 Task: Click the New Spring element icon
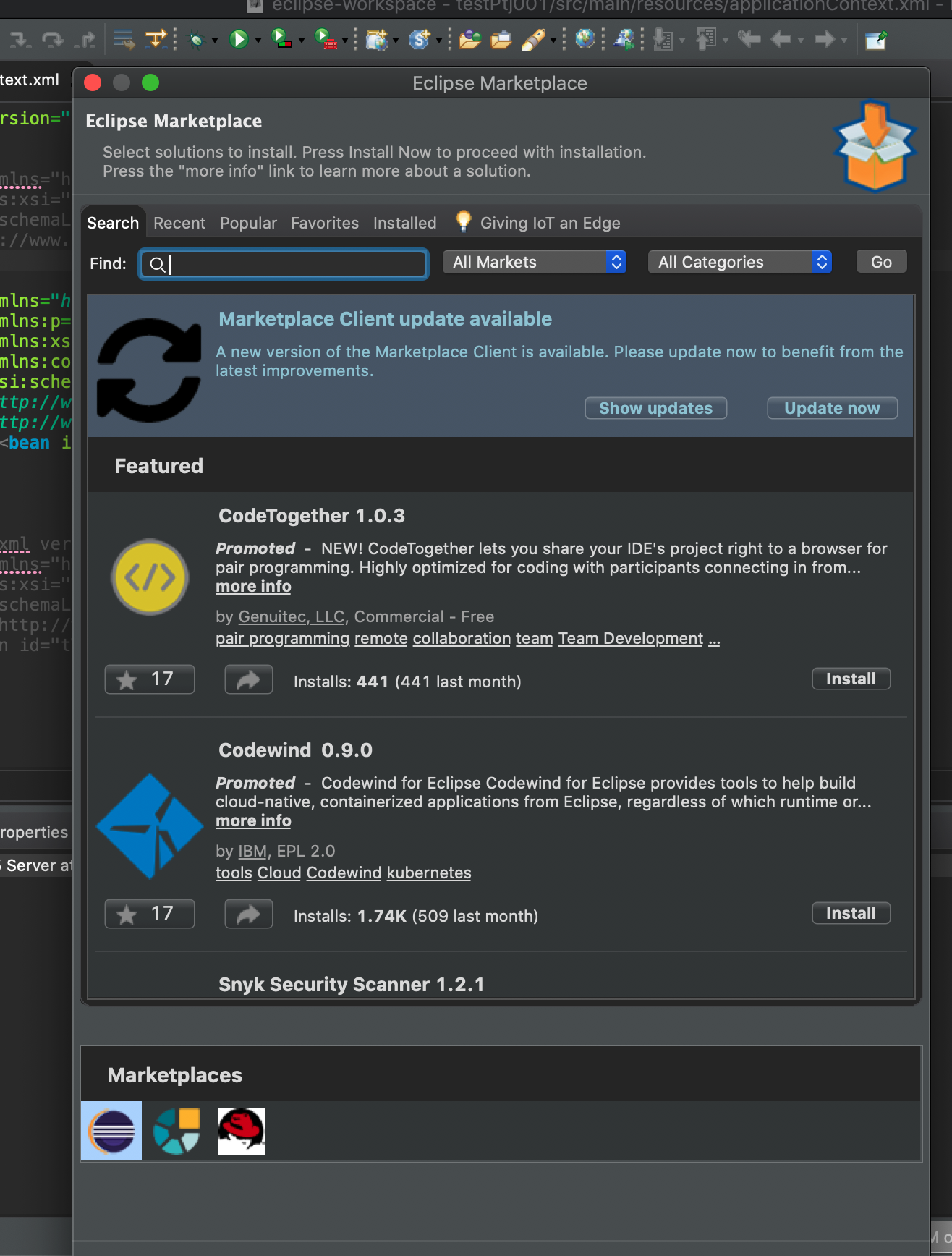420,39
